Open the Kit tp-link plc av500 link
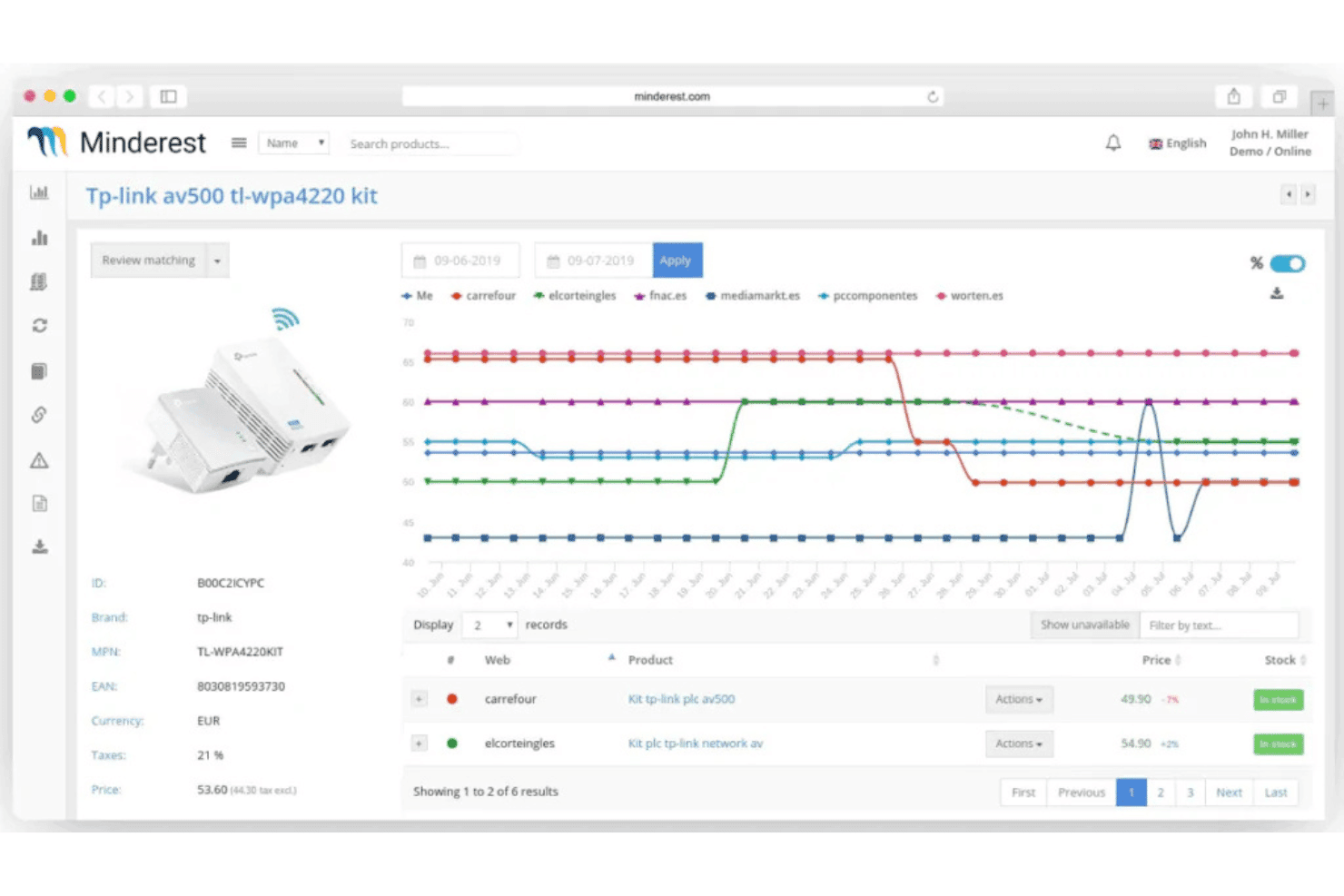The image size is (1344, 896). (x=681, y=699)
